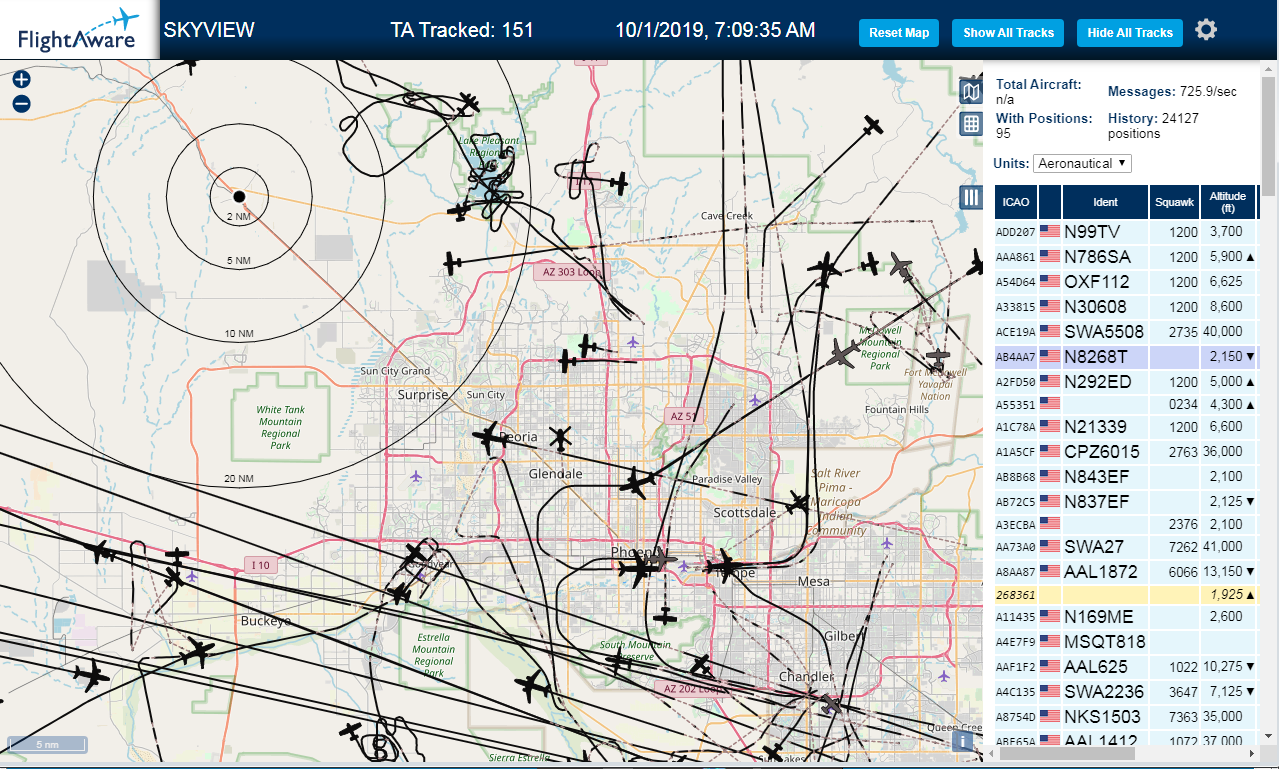Click the Messages 725.9/sec statistic

click(x=1172, y=91)
